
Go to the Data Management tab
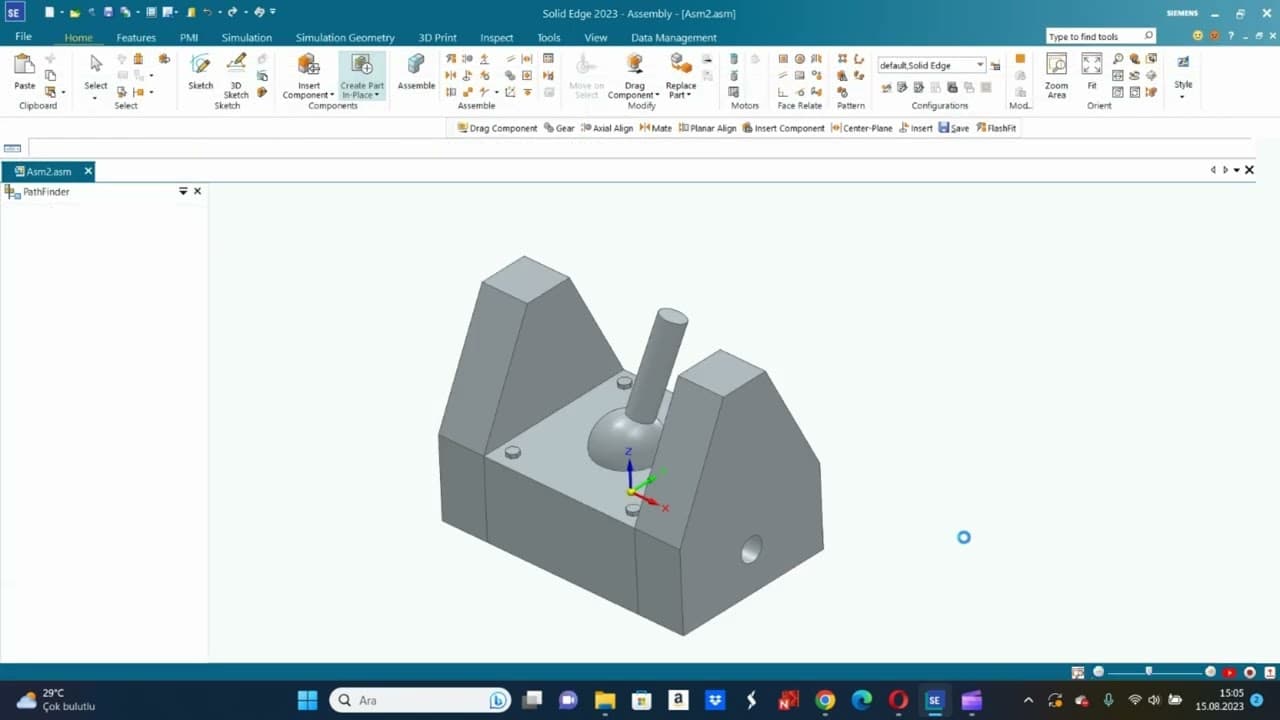click(x=673, y=38)
